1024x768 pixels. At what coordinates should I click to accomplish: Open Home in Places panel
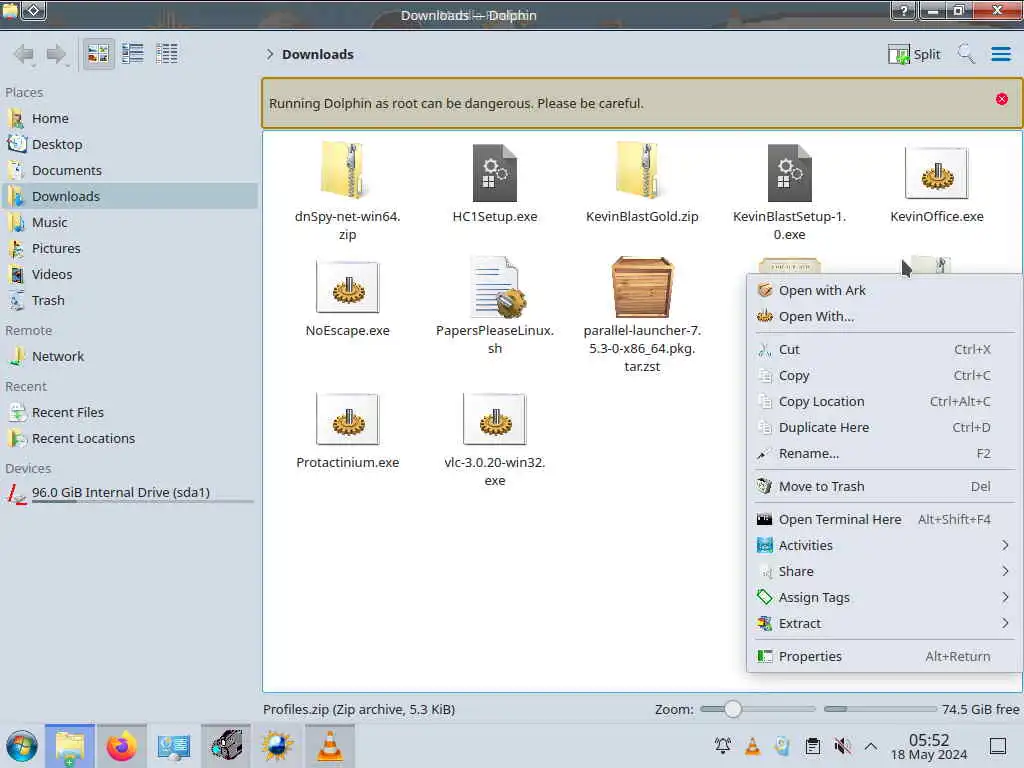(129, 118)
